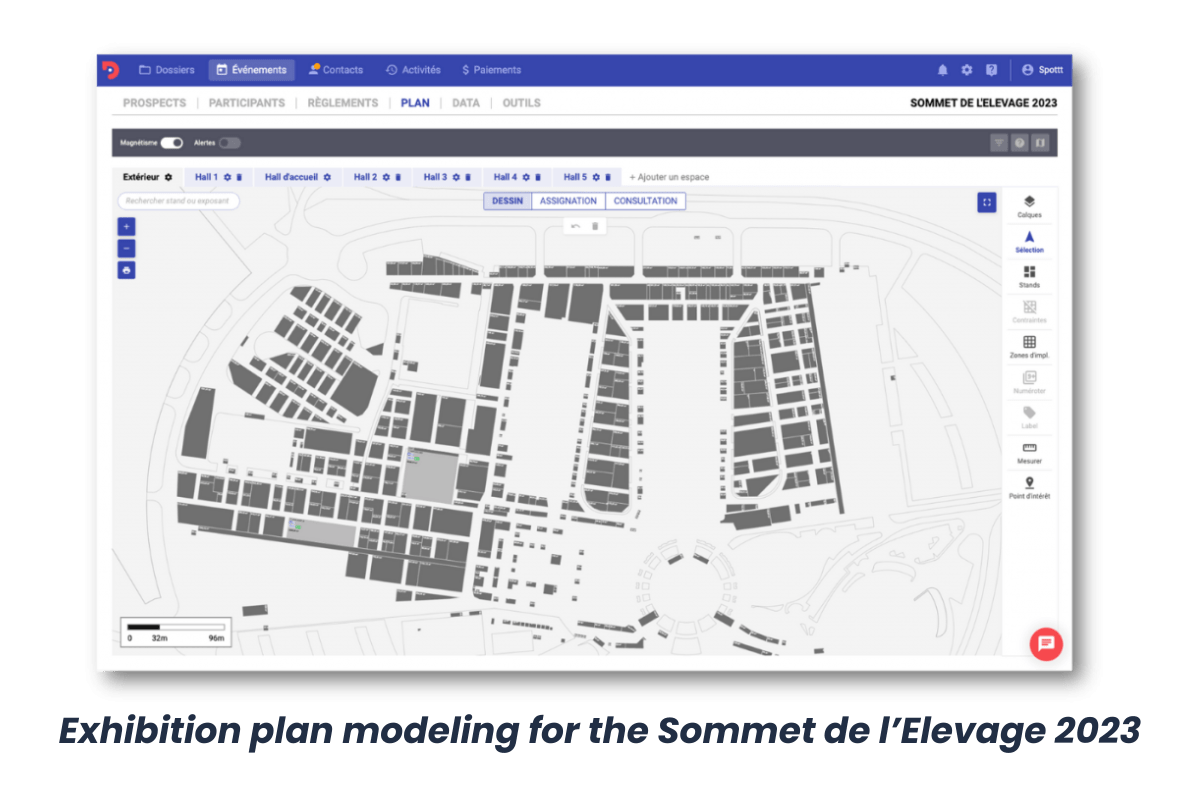Switch to ASSIGNATION mode
The height and width of the screenshot is (800, 1200).
point(568,201)
